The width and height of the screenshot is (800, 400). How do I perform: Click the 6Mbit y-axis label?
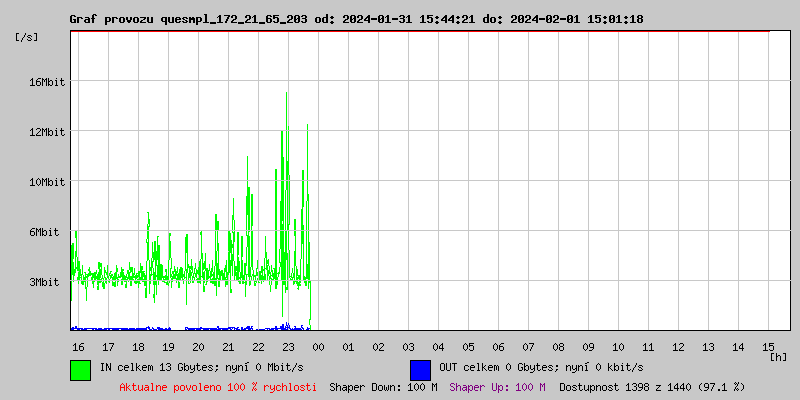pos(46,232)
